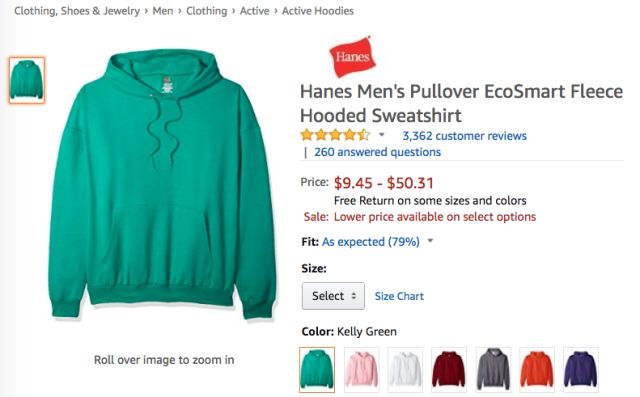
Task: Expand the Fit as expected arrow
Action: [x=430, y=241]
